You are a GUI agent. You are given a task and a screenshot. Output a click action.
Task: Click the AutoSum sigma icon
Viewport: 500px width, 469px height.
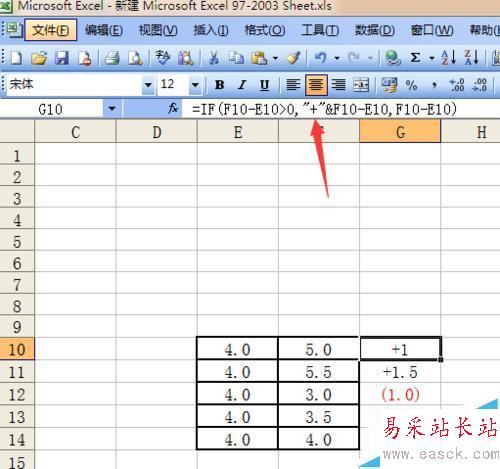coord(415,58)
